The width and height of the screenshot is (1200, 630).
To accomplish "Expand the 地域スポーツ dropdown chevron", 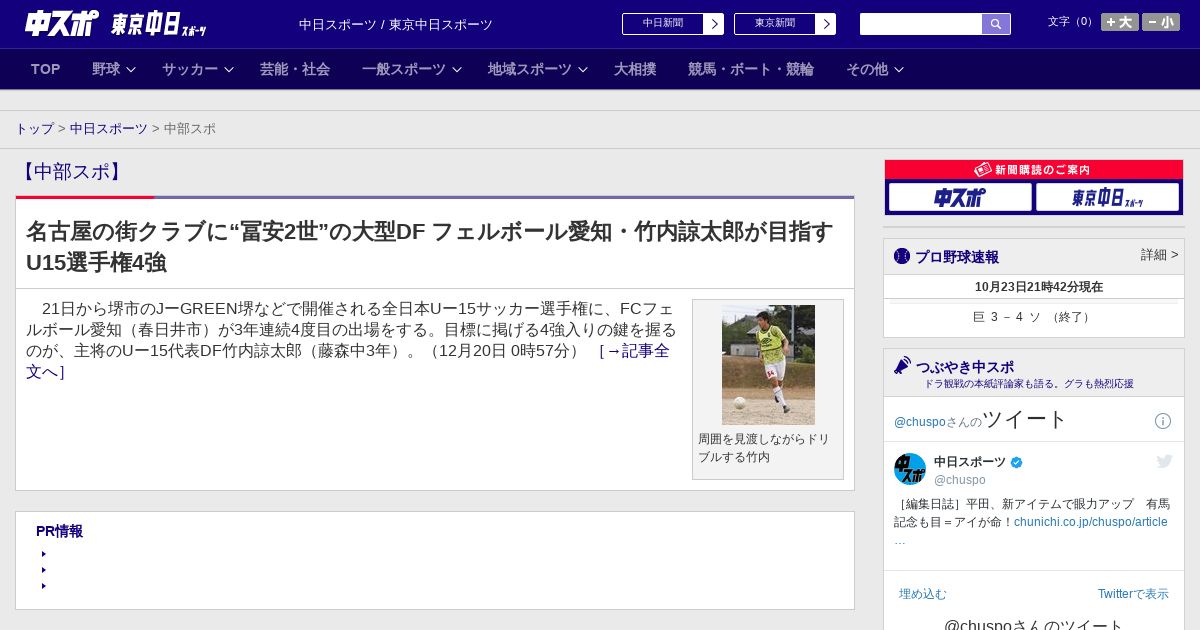I will point(583,69).
